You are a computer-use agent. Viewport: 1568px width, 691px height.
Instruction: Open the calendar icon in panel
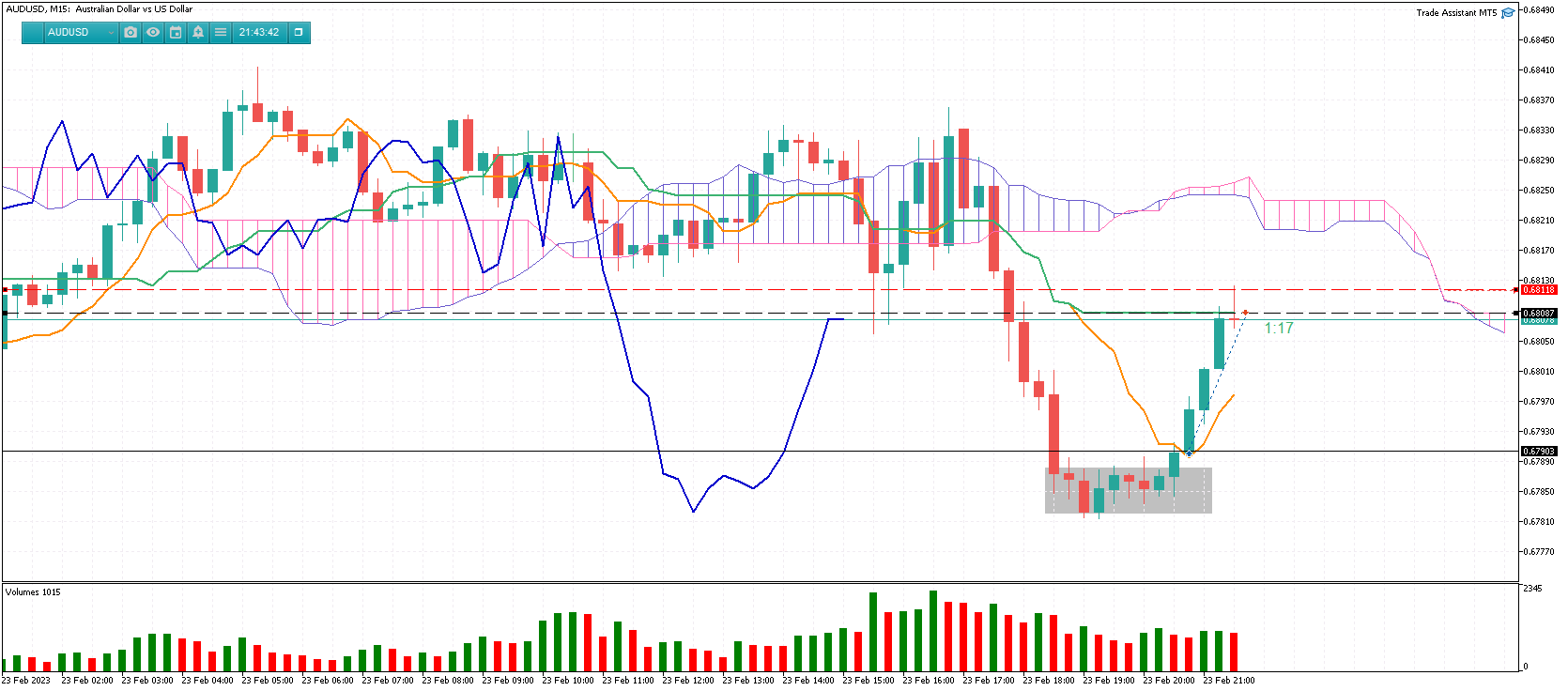tap(176, 32)
